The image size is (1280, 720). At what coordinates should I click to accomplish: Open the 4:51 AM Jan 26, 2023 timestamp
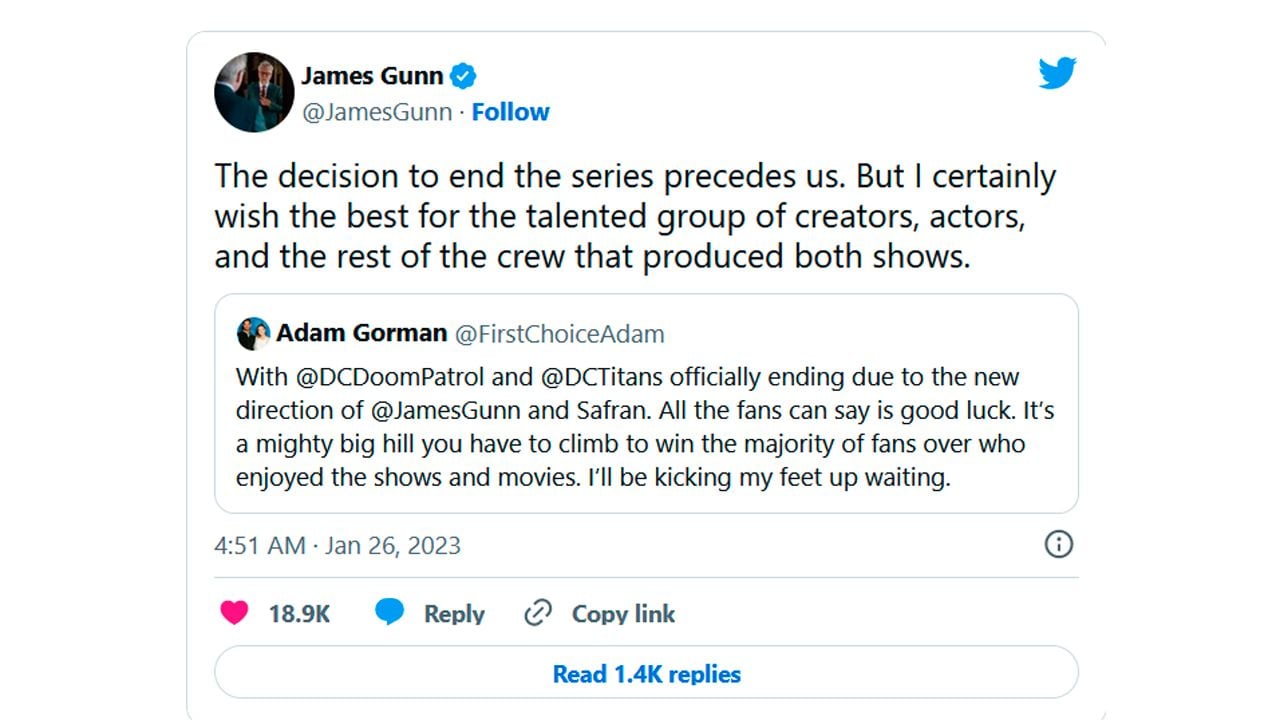pos(337,545)
